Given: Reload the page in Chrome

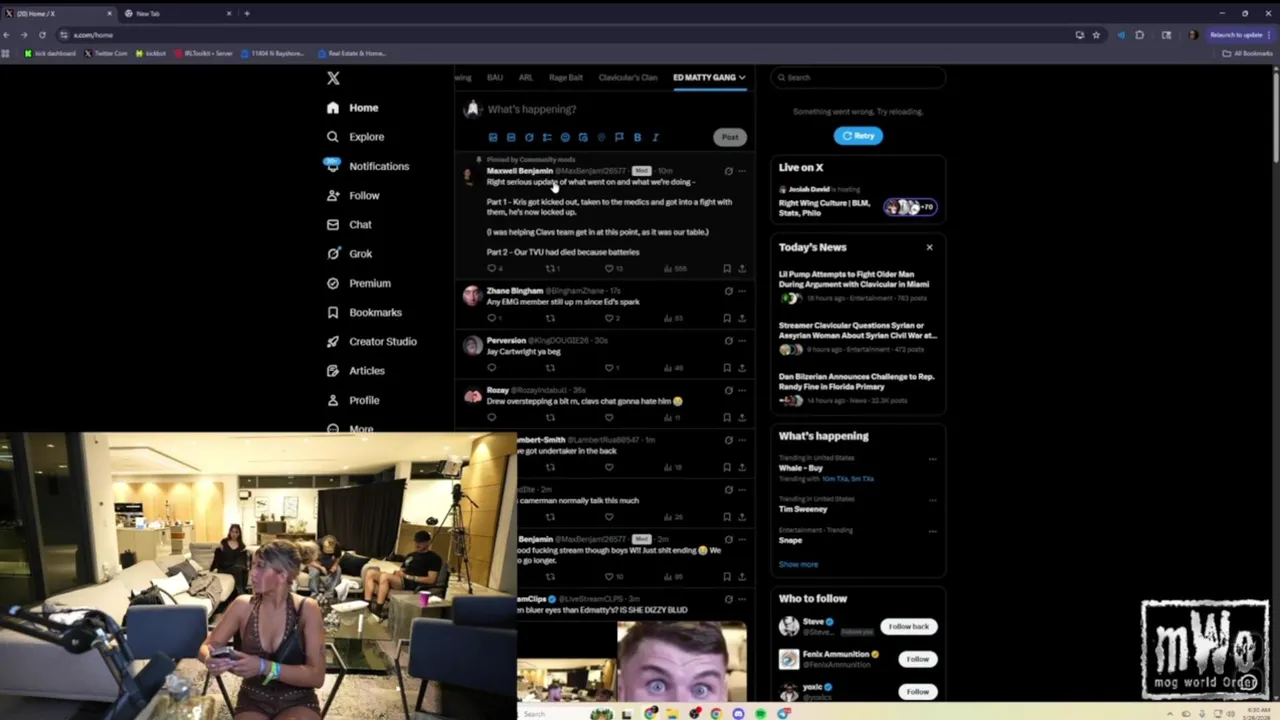Looking at the screenshot, I should tap(41, 35).
